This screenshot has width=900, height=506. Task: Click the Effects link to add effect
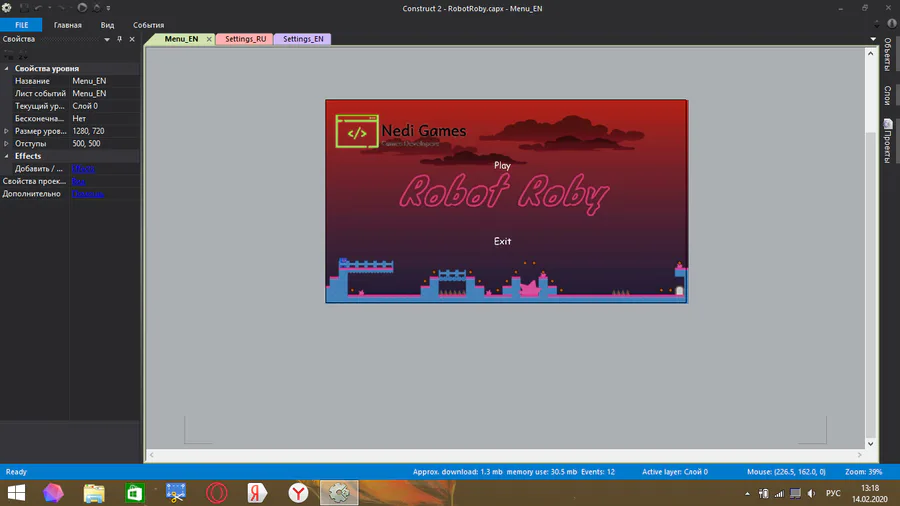point(83,169)
